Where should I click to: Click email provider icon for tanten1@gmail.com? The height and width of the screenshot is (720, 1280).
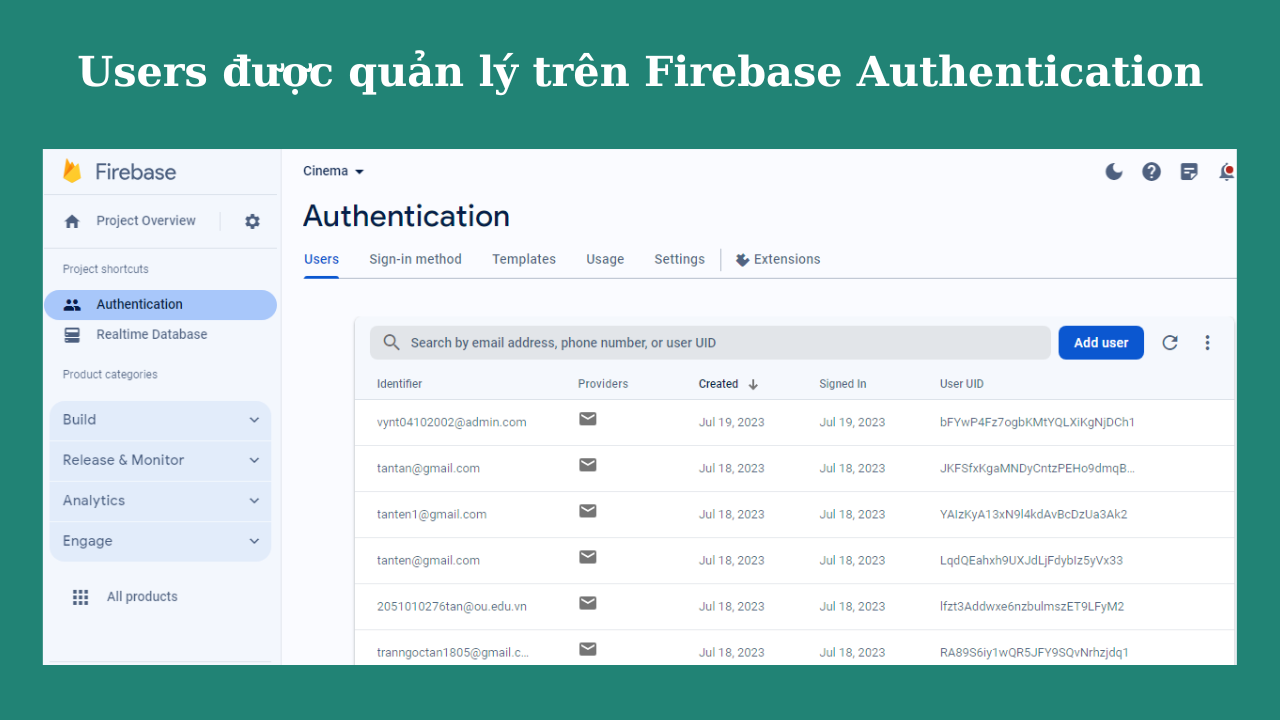[x=588, y=511]
